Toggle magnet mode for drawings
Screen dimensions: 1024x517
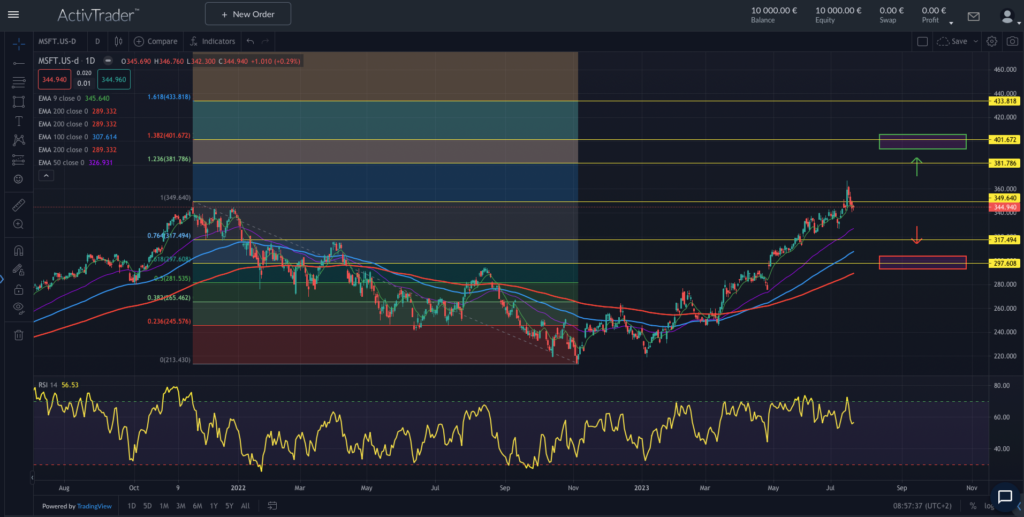coord(19,251)
